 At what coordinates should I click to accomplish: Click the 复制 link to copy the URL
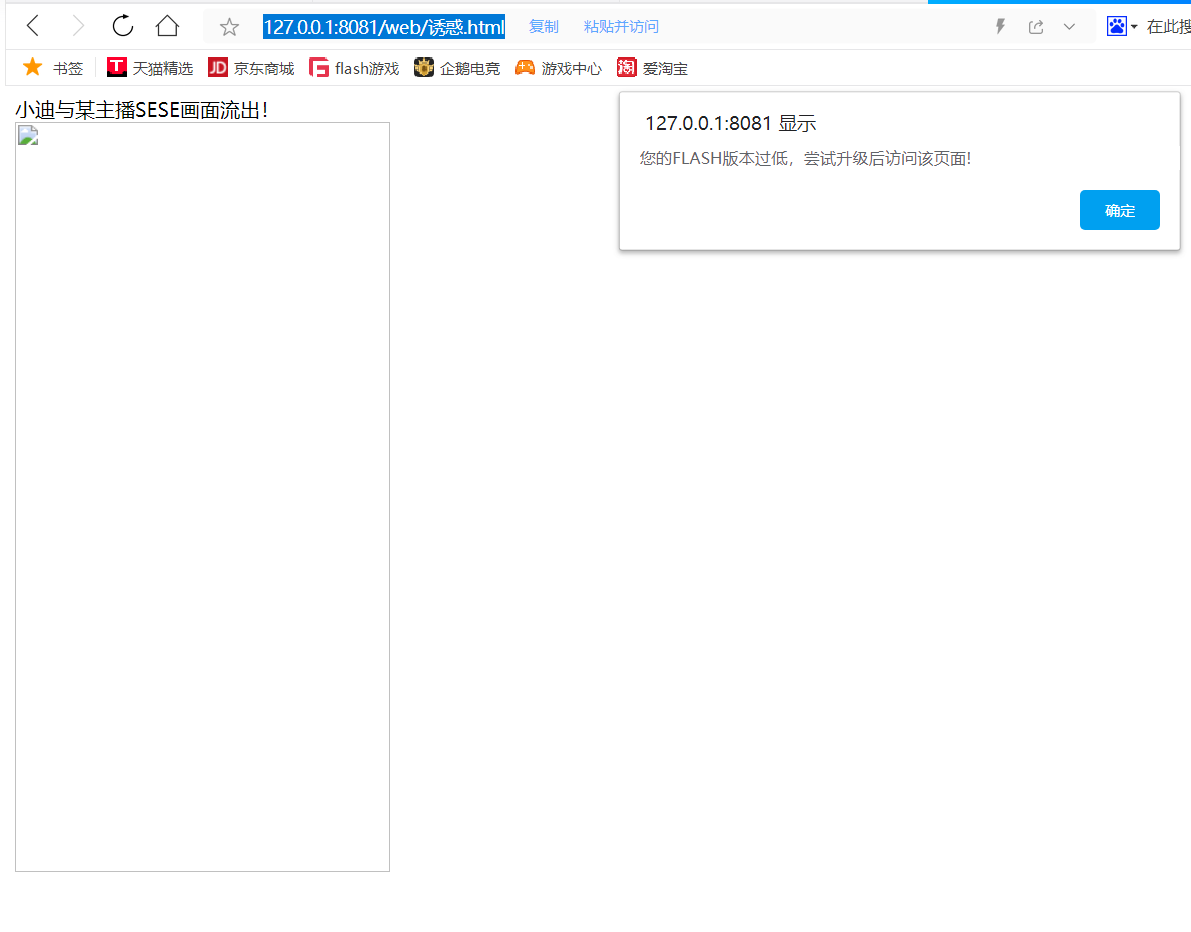(x=543, y=26)
